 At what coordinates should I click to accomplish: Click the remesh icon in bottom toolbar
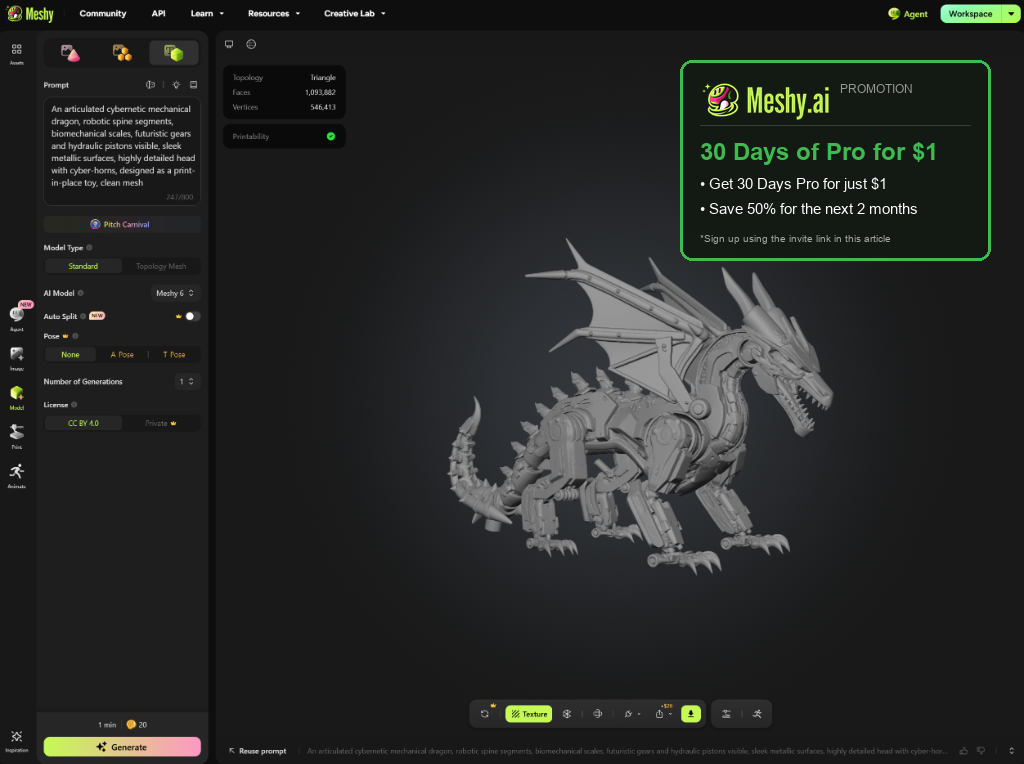coord(567,714)
